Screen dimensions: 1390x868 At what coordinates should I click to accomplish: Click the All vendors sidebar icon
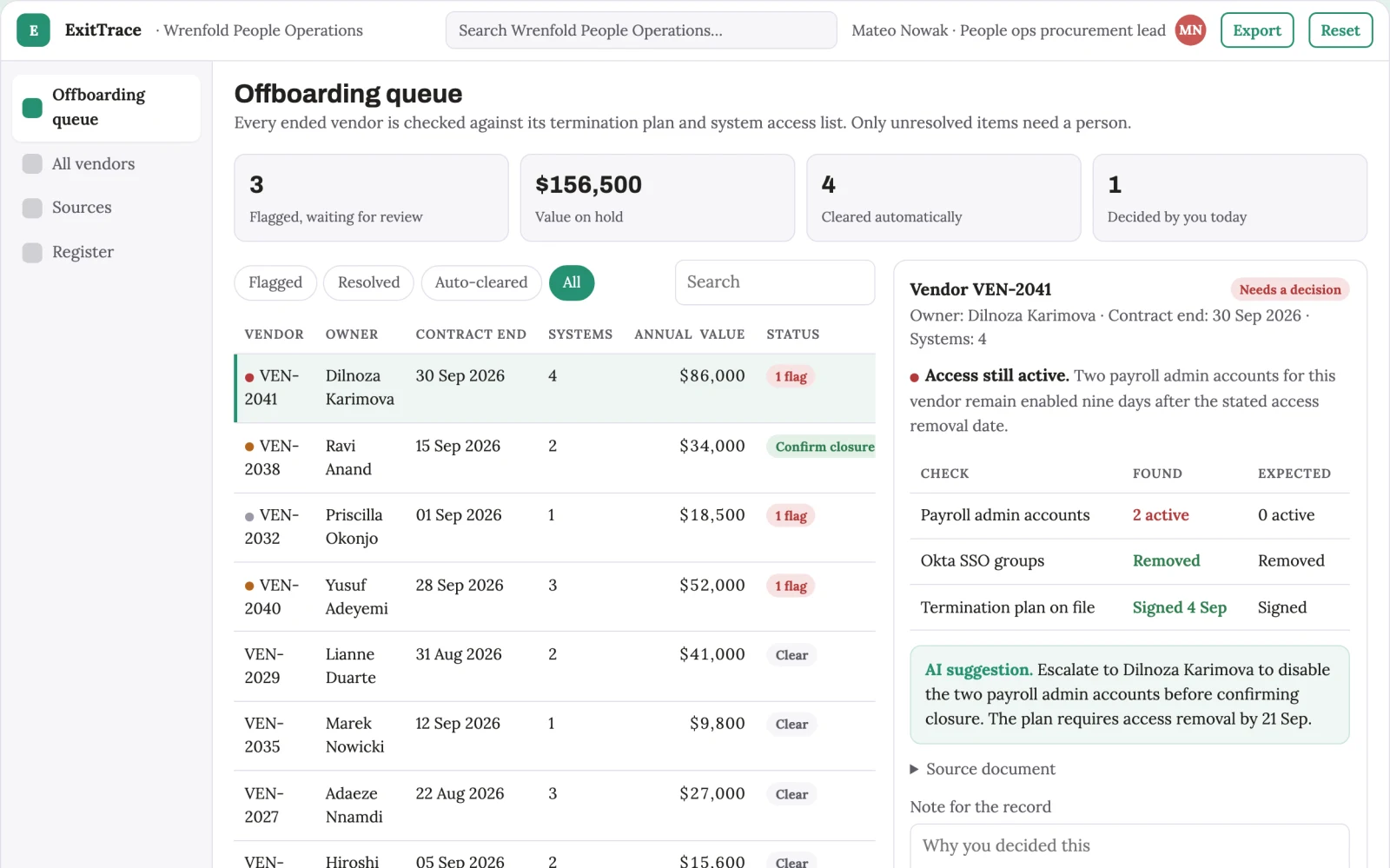(x=32, y=164)
